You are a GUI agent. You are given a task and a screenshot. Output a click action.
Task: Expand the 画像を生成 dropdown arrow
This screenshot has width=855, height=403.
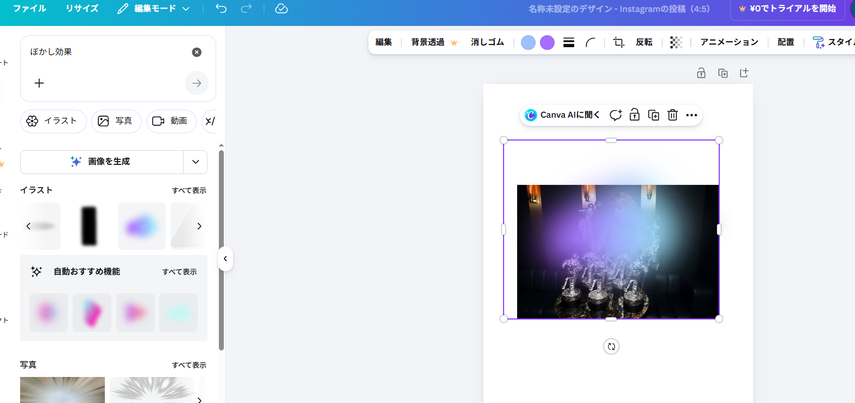coord(195,162)
